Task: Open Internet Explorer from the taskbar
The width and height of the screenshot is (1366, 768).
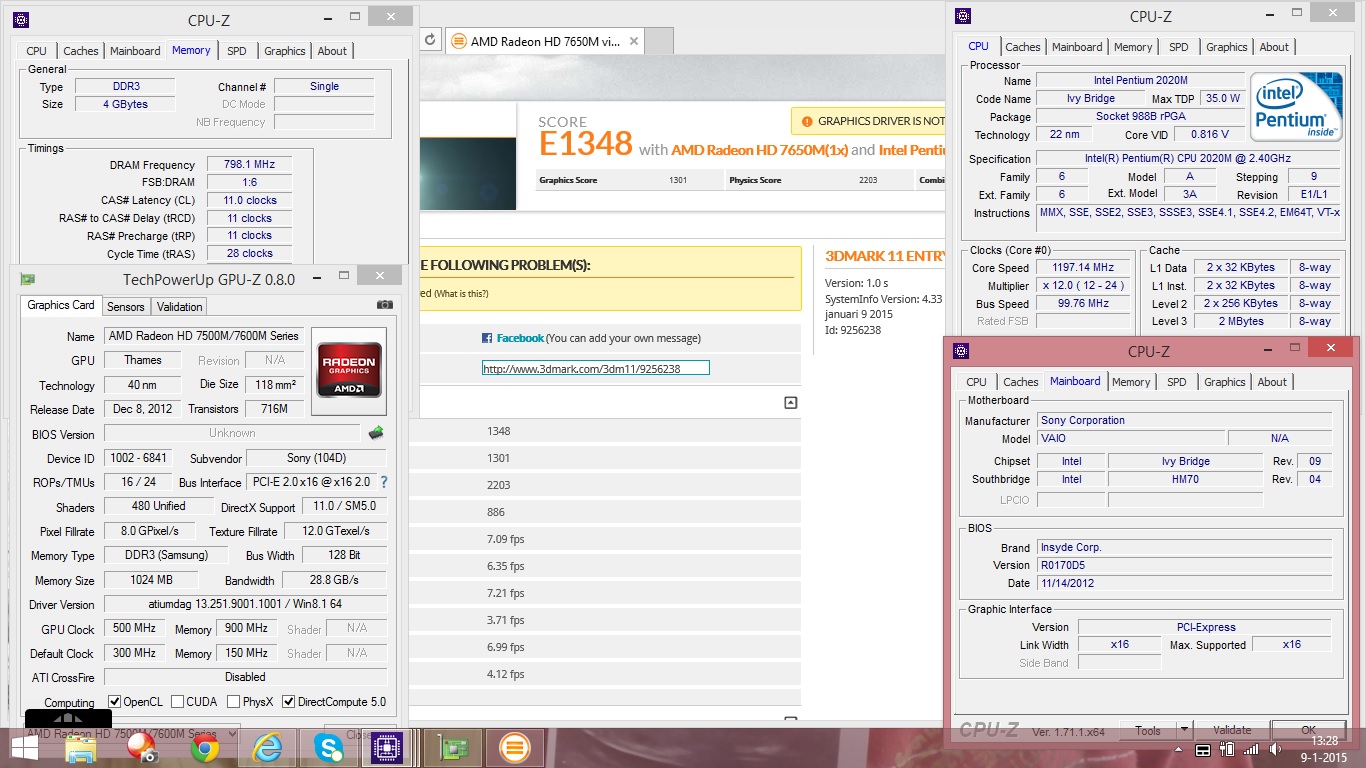Action: click(x=267, y=748)
